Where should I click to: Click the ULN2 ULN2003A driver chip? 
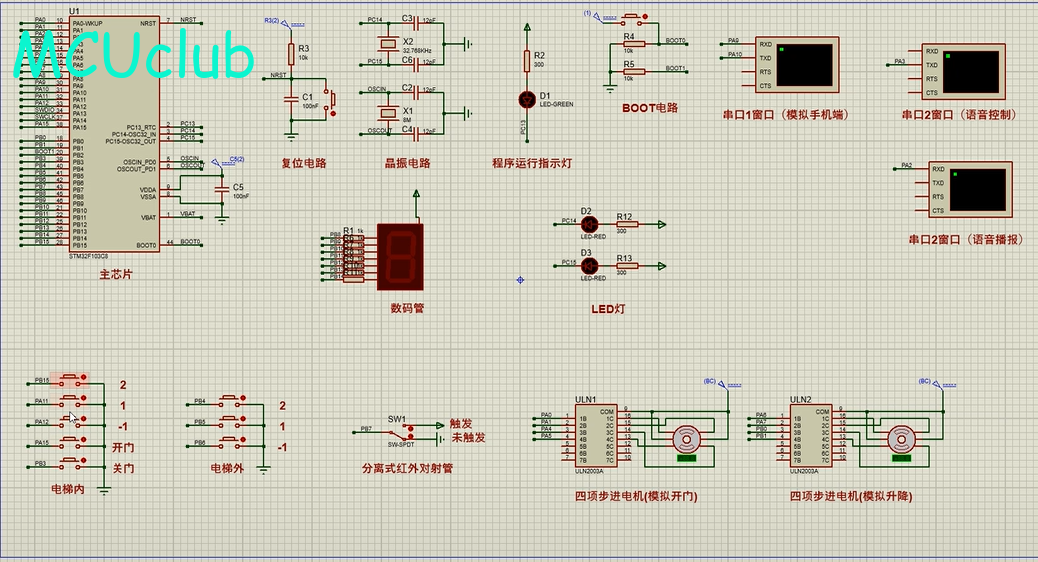click(x=809, y=438)
